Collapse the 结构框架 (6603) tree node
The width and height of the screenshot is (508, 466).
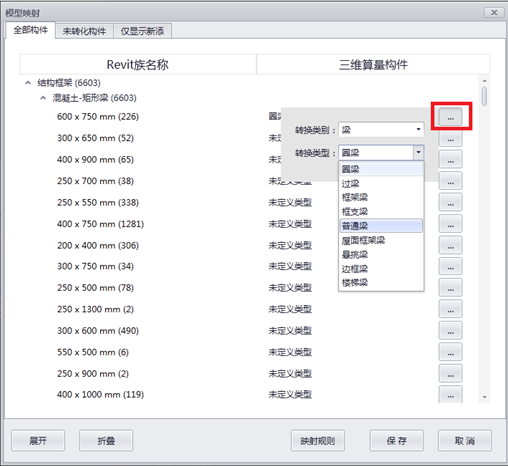28,83
